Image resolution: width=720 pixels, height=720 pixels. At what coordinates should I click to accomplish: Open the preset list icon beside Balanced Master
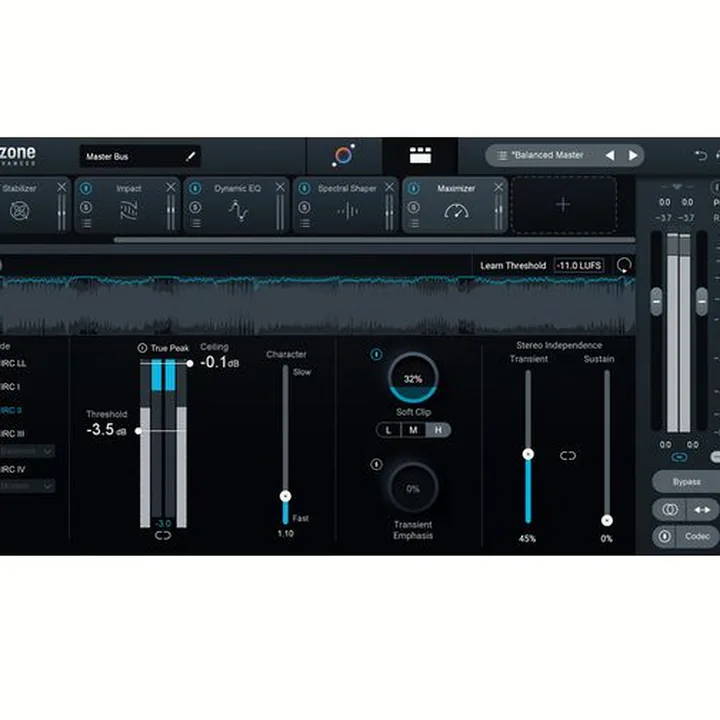point(502,156)
